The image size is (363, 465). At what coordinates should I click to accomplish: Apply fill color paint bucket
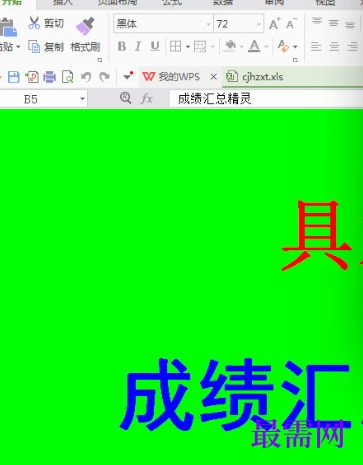[x=230, y=46]
